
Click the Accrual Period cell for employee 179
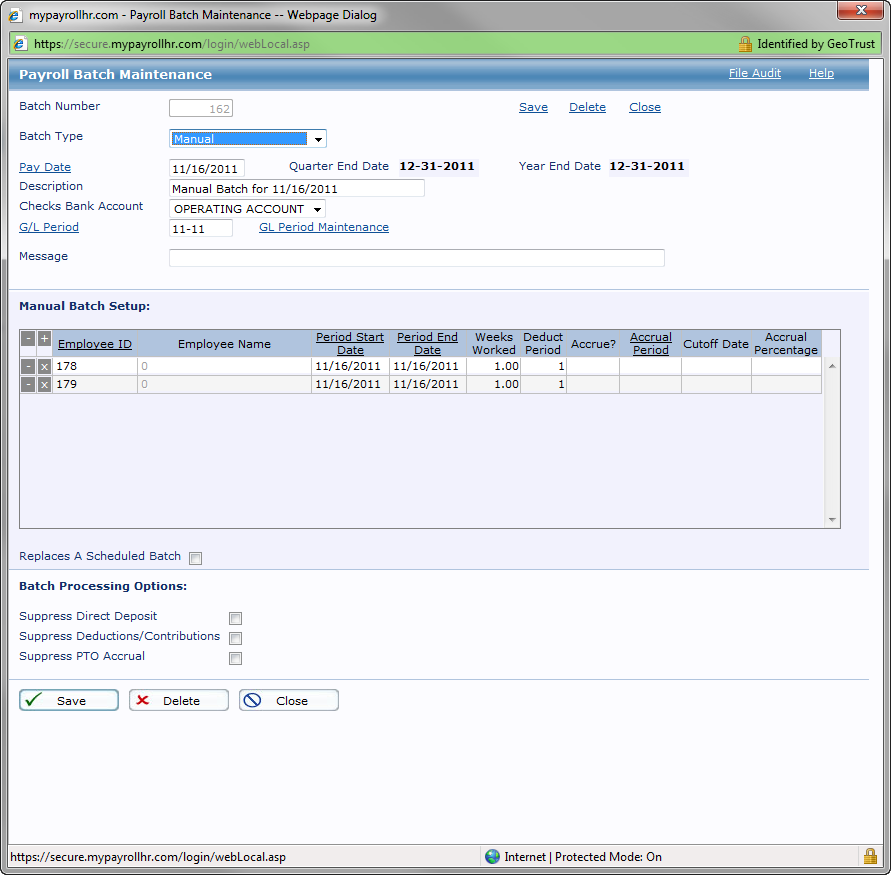point(651,385)
